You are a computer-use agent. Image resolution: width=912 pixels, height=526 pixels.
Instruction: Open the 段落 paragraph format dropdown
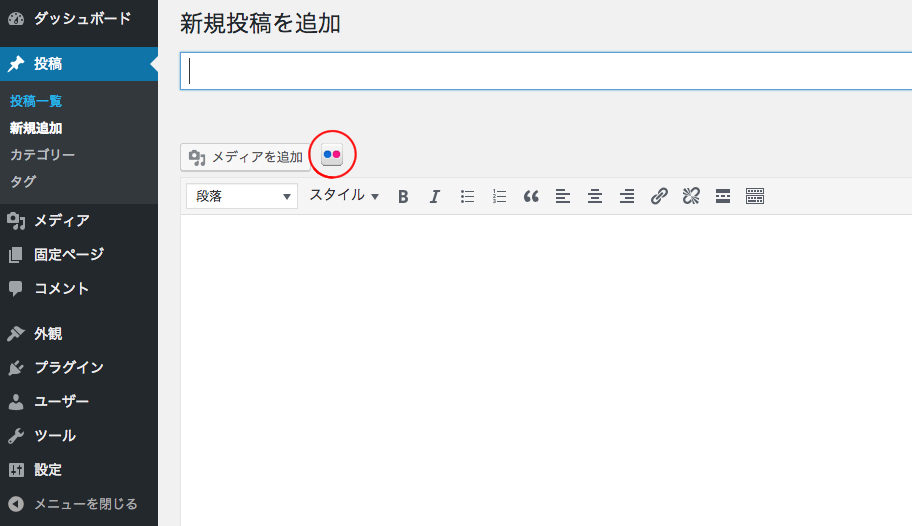(242, 196)
